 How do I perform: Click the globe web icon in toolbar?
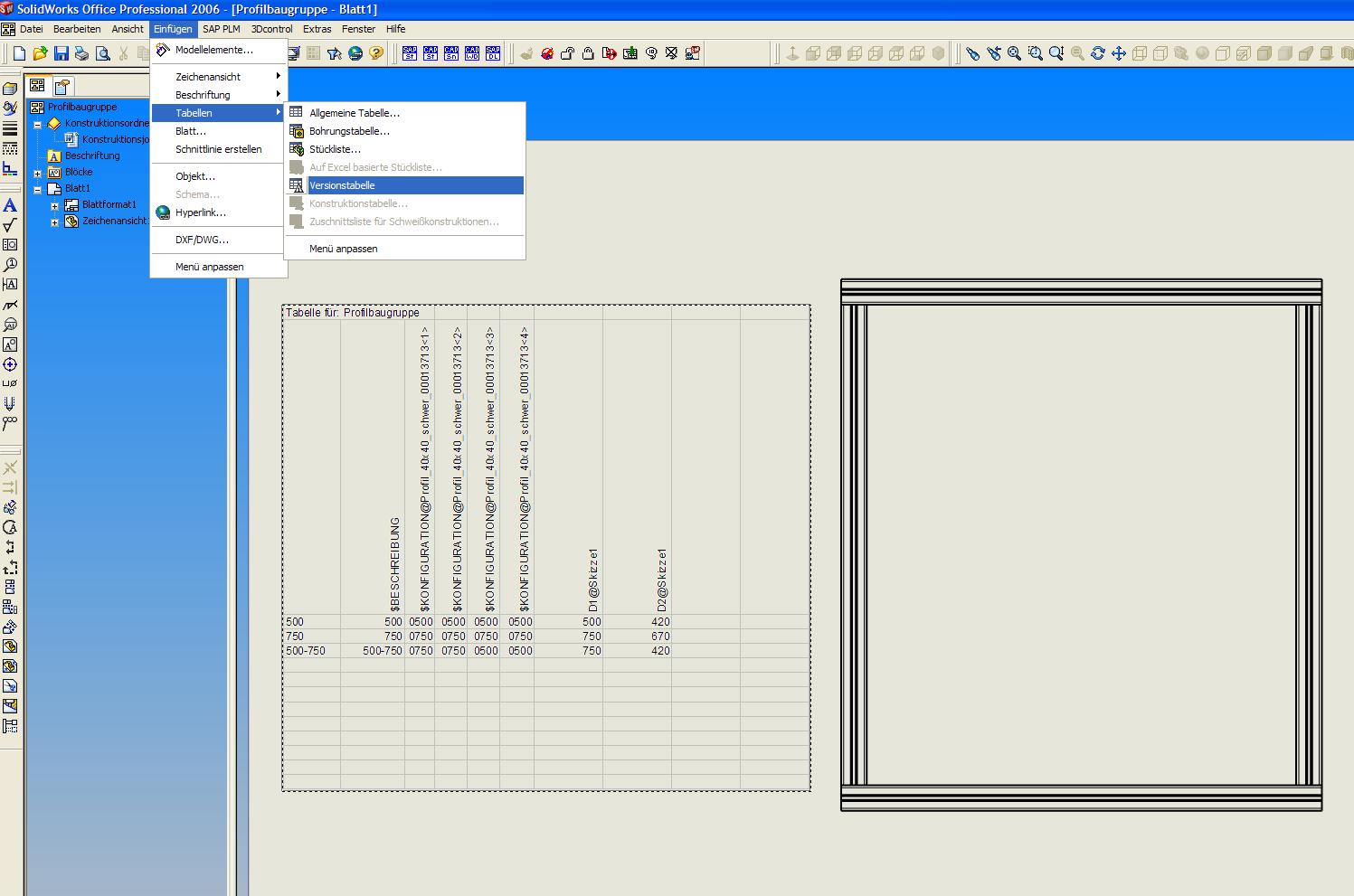click(355, 54)
